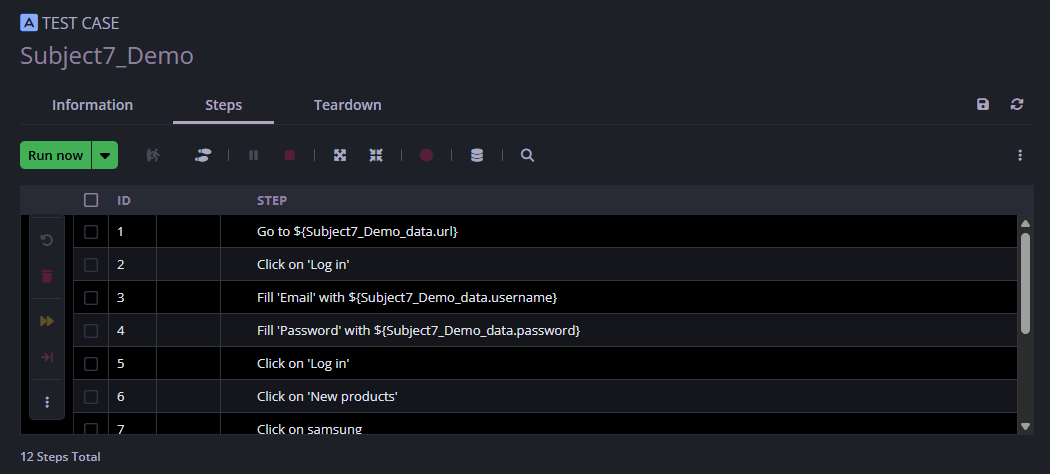Viewport: 1050px width, 474px height.
Task: Click the refresh icon beside save
Action: (x=1017, y=105)
